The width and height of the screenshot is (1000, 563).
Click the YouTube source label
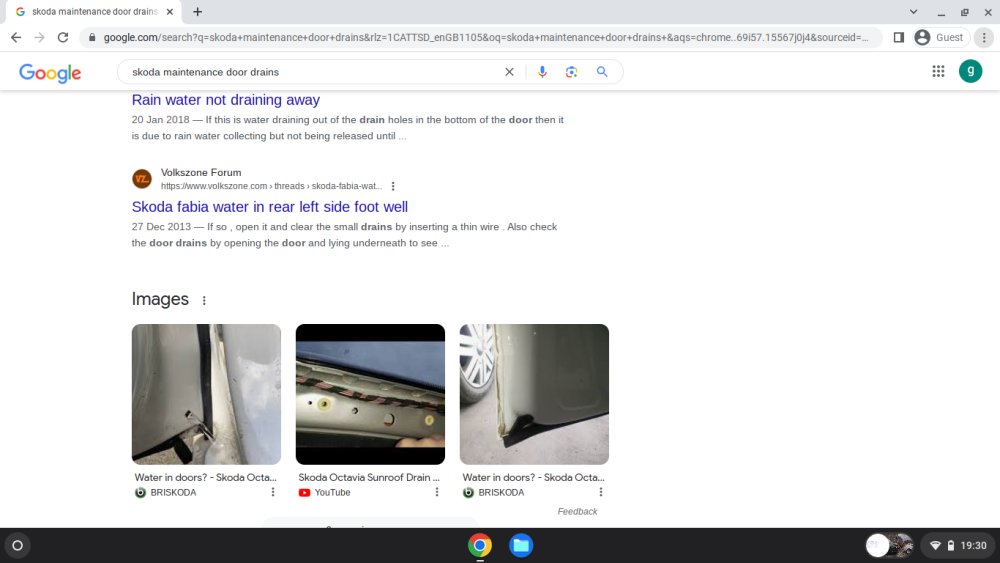pos(332,492)
